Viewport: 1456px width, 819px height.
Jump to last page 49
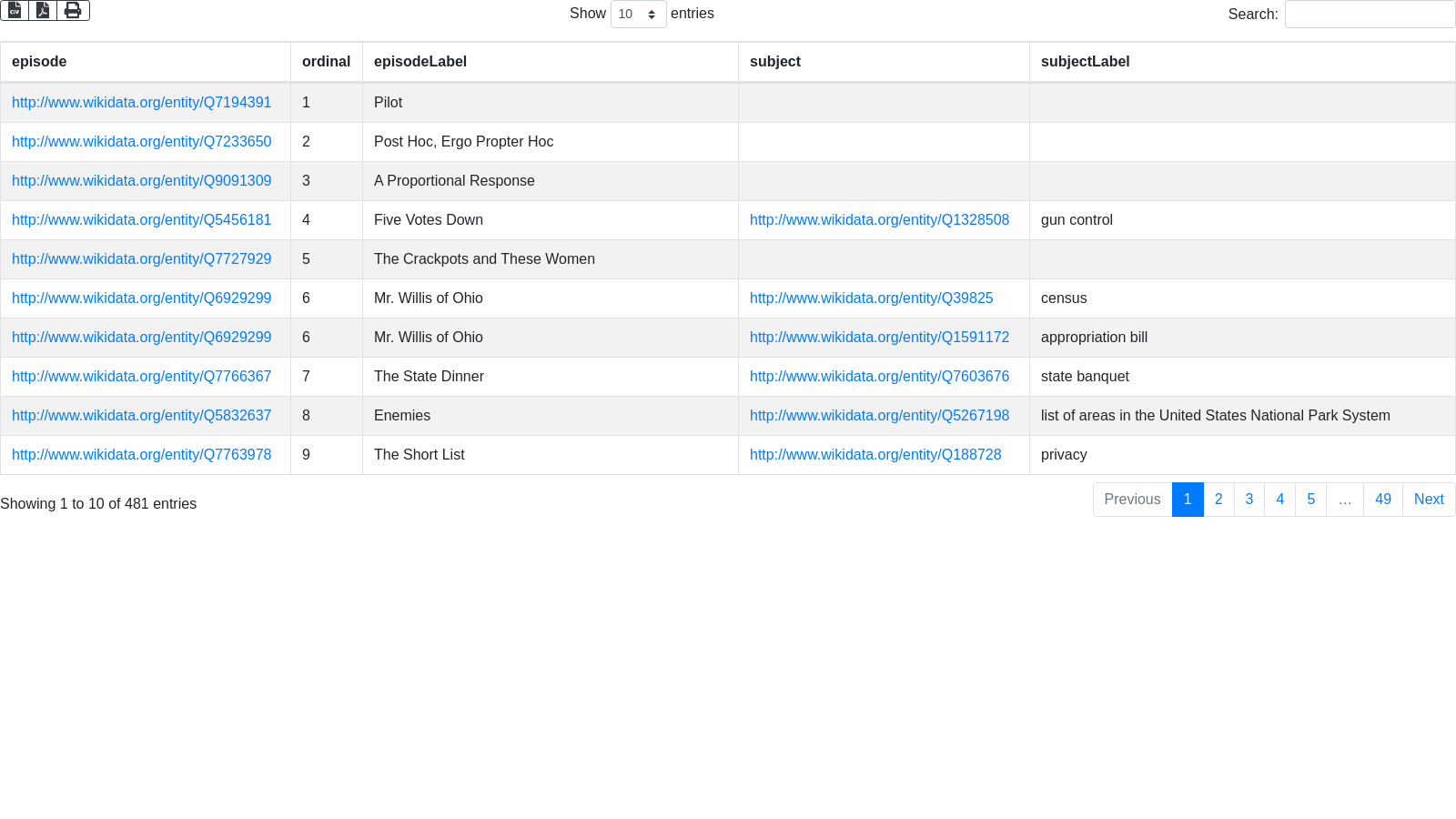pyautogui.click(x=1382, y=500)
